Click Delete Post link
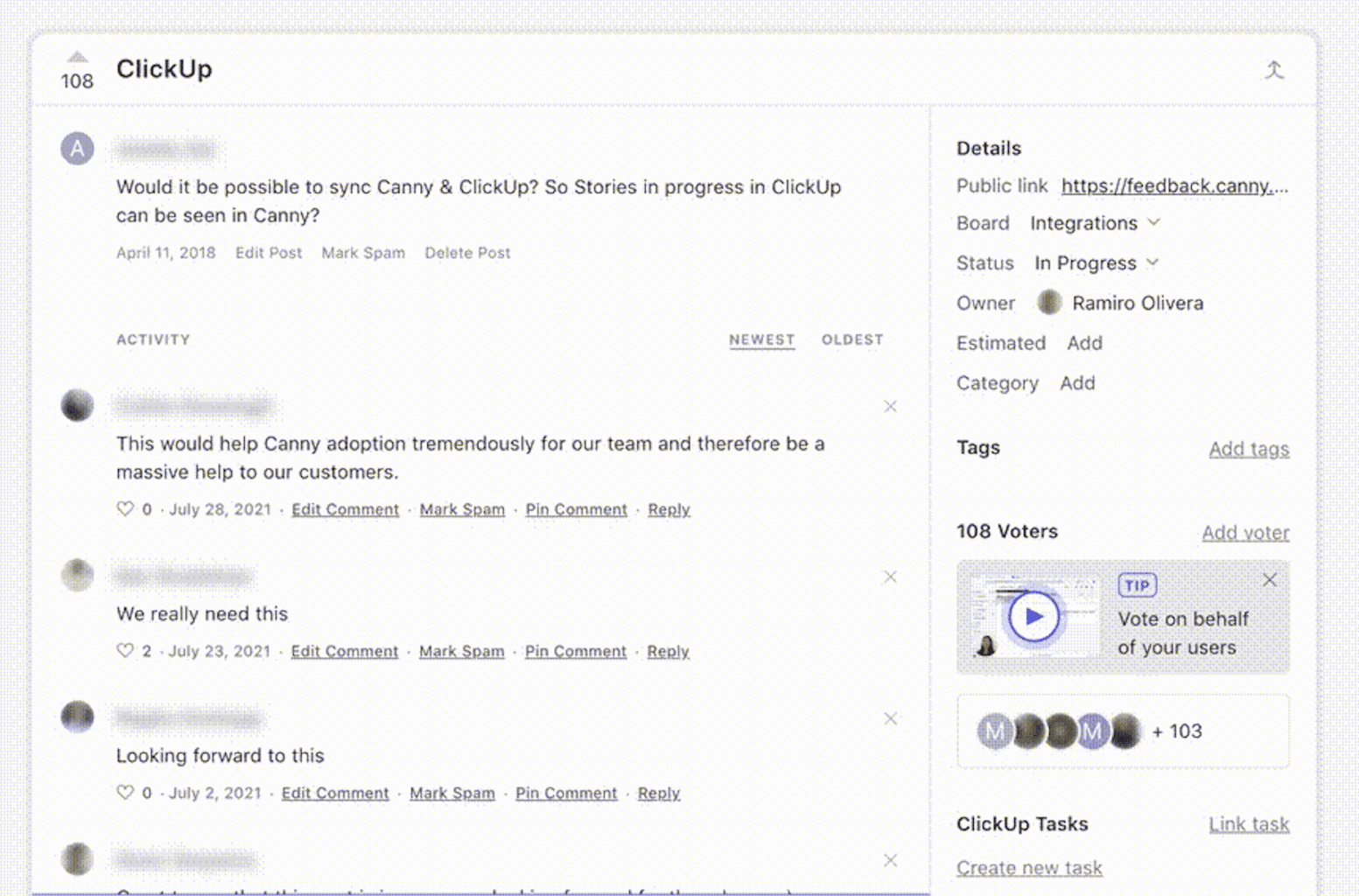Image resolution: width=1359 pixels, height=896 pixels. pos(467,253)
